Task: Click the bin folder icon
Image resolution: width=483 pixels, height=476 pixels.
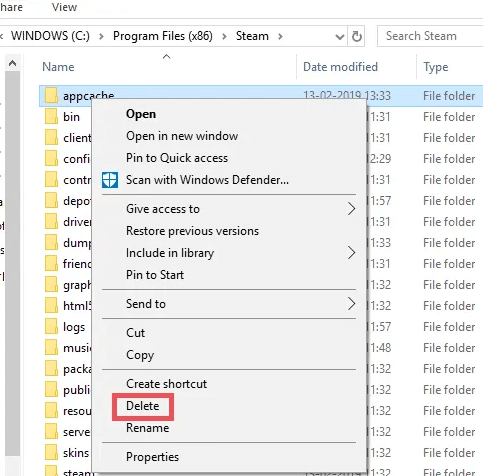Action: (x=51, y=117)
